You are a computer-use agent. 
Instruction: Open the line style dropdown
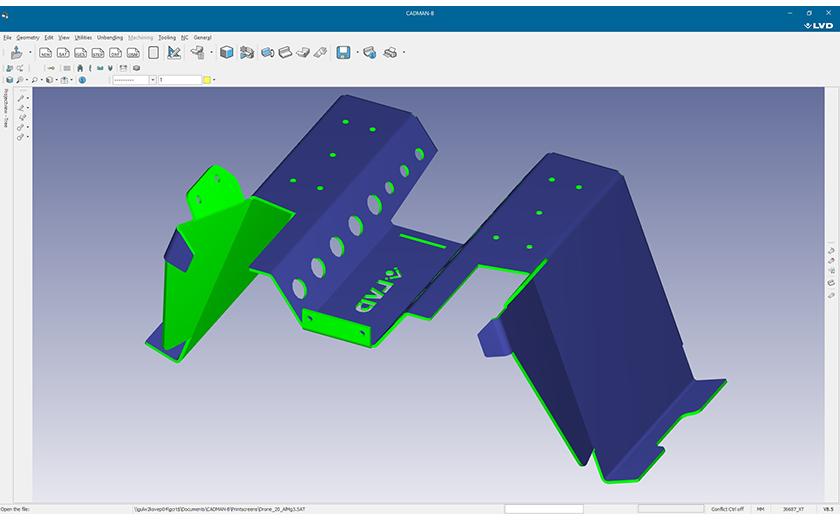pos(133,80)
